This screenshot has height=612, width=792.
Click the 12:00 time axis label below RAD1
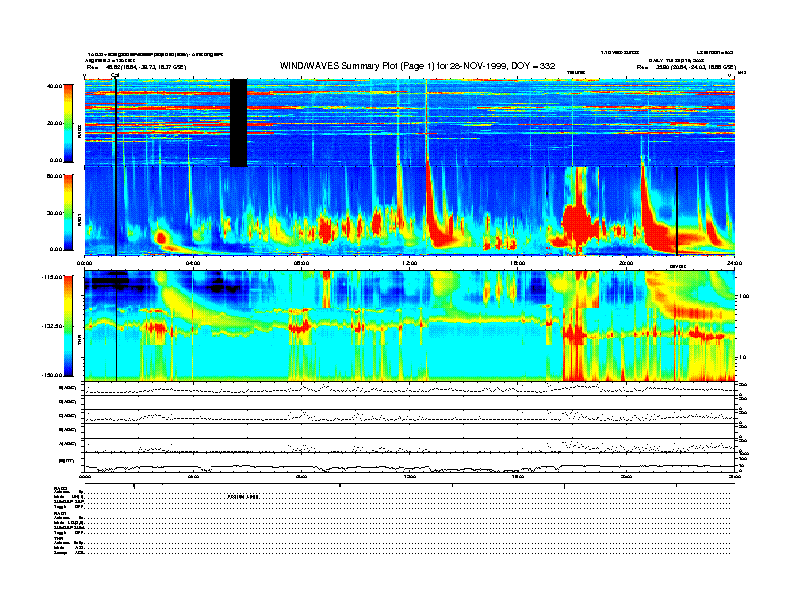coord(410,263)
